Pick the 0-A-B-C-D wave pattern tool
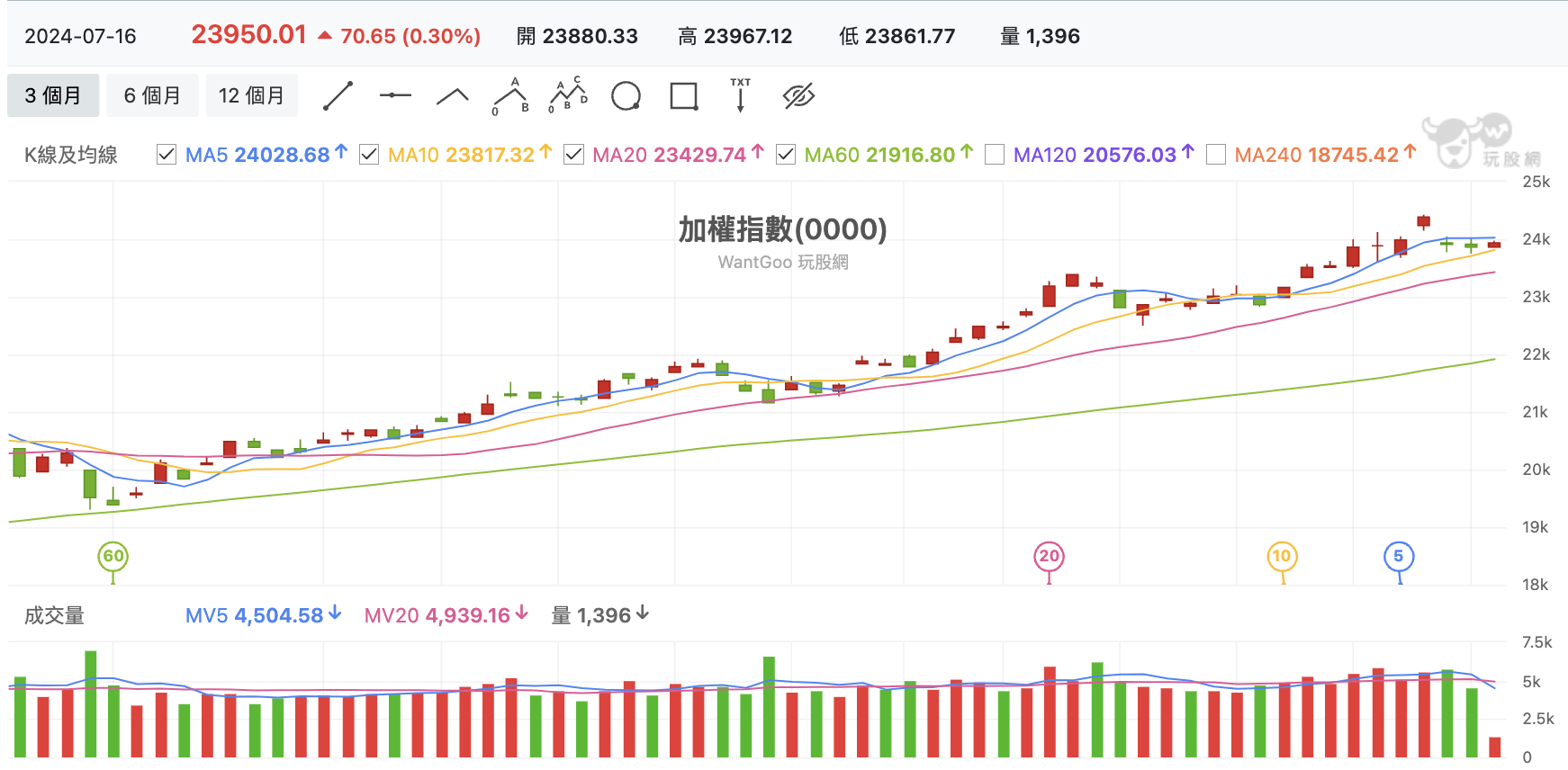 (568, 94)
